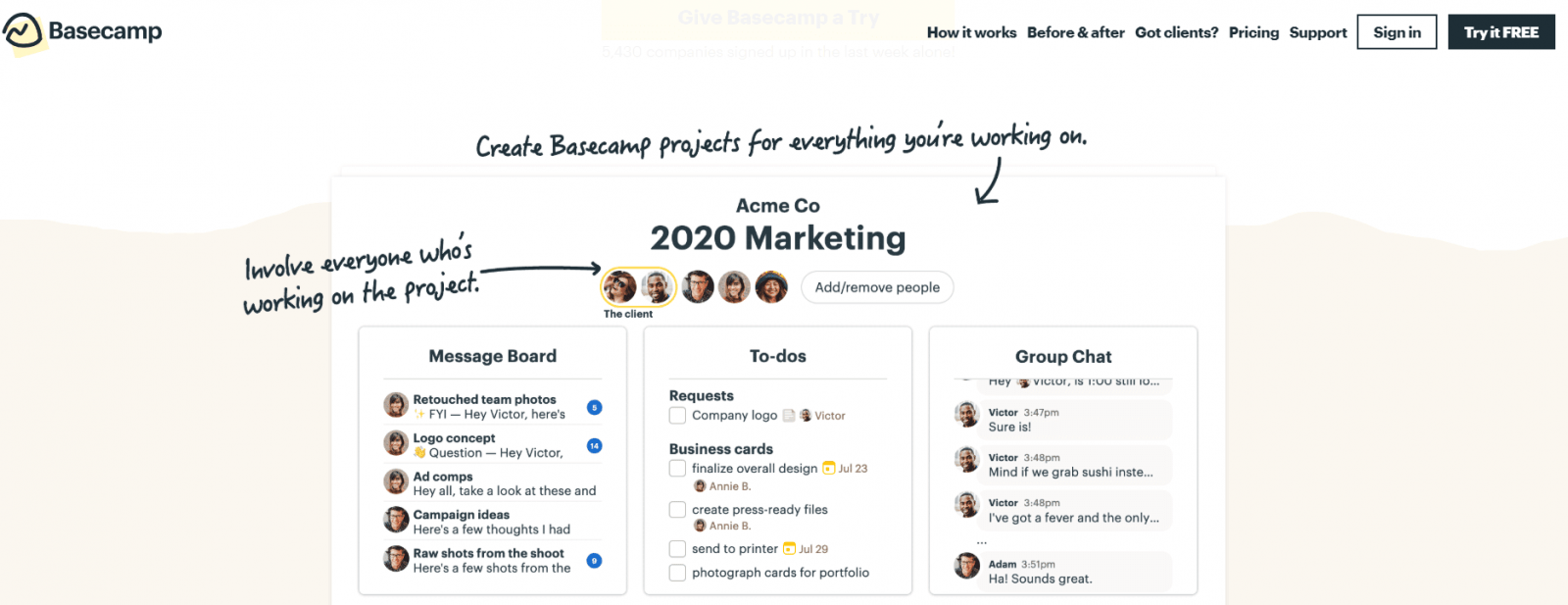This screenshot has width=1568, height=605.
Task: Click the 9-count badge on Raw shots message
Action: [594, 561]
